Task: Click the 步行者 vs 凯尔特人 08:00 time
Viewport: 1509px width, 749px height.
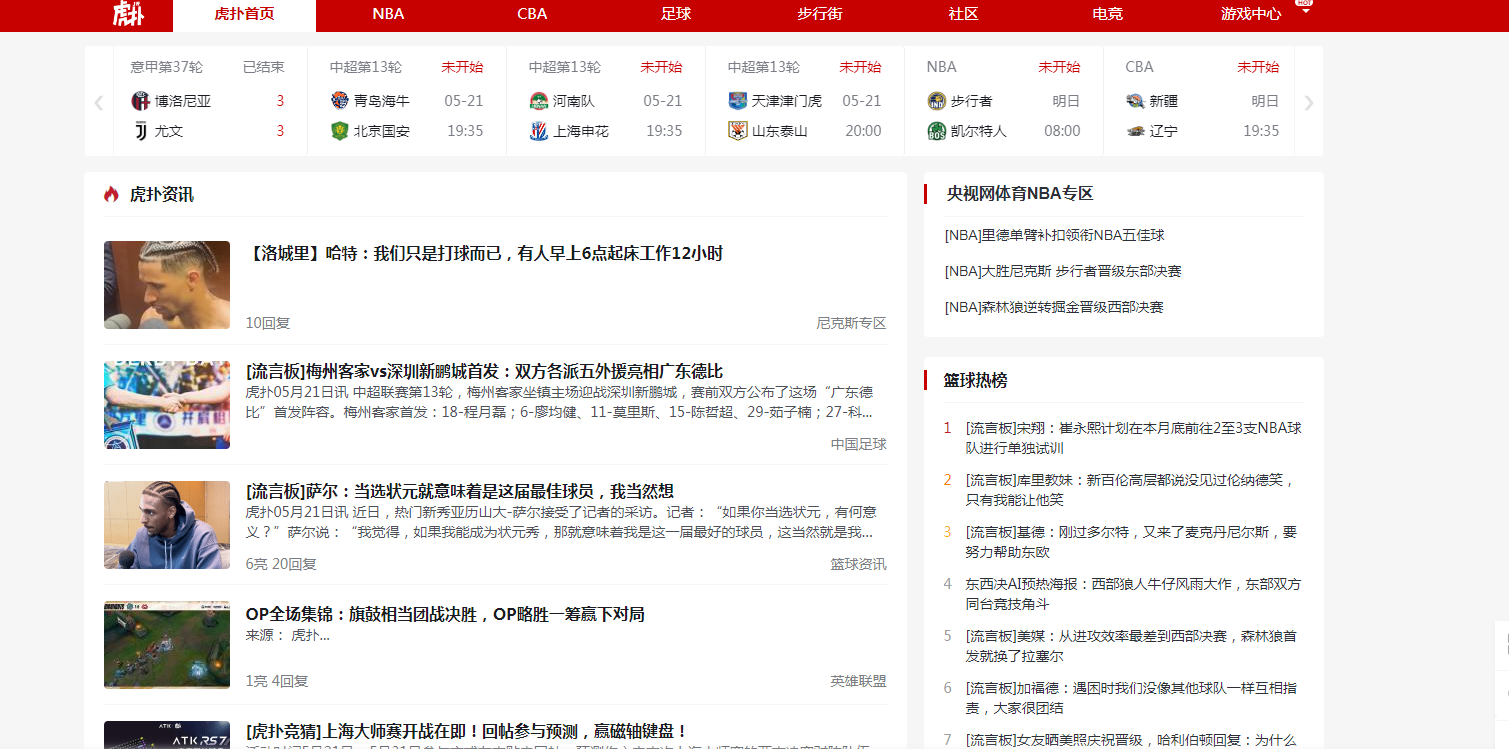Action: tap(1062, 131)
